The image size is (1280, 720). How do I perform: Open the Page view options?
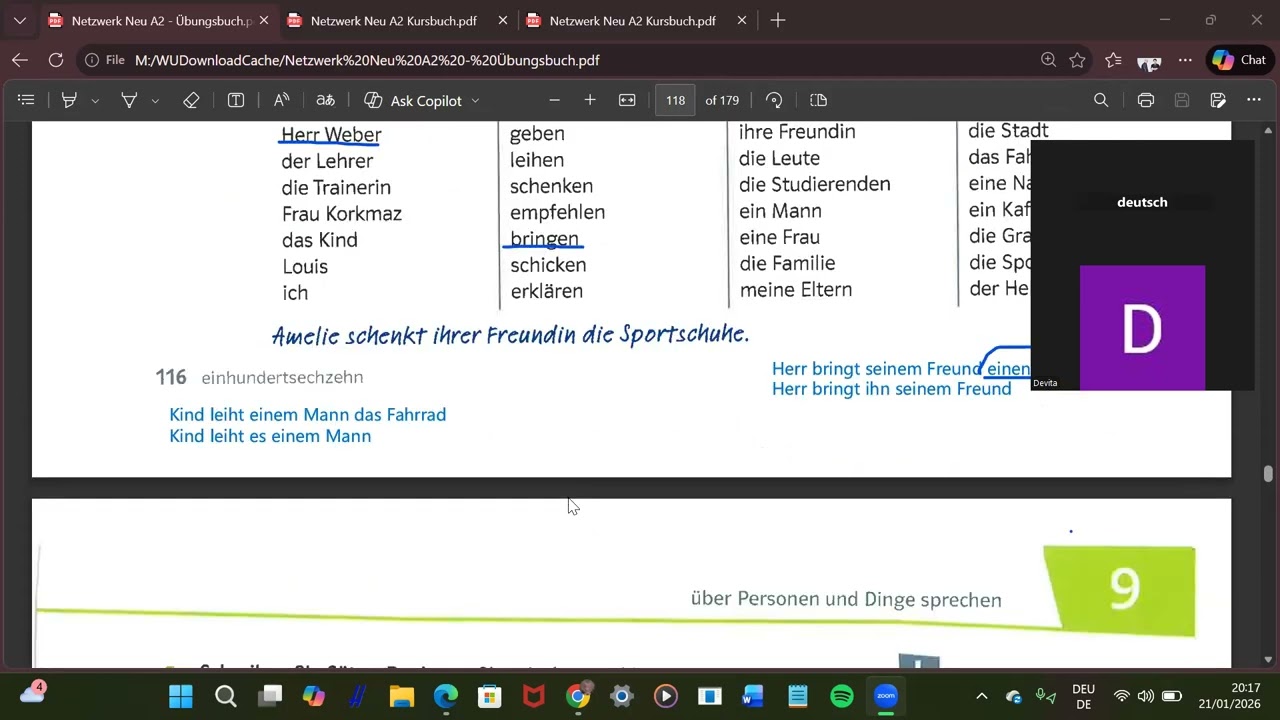tap(818, 100)
